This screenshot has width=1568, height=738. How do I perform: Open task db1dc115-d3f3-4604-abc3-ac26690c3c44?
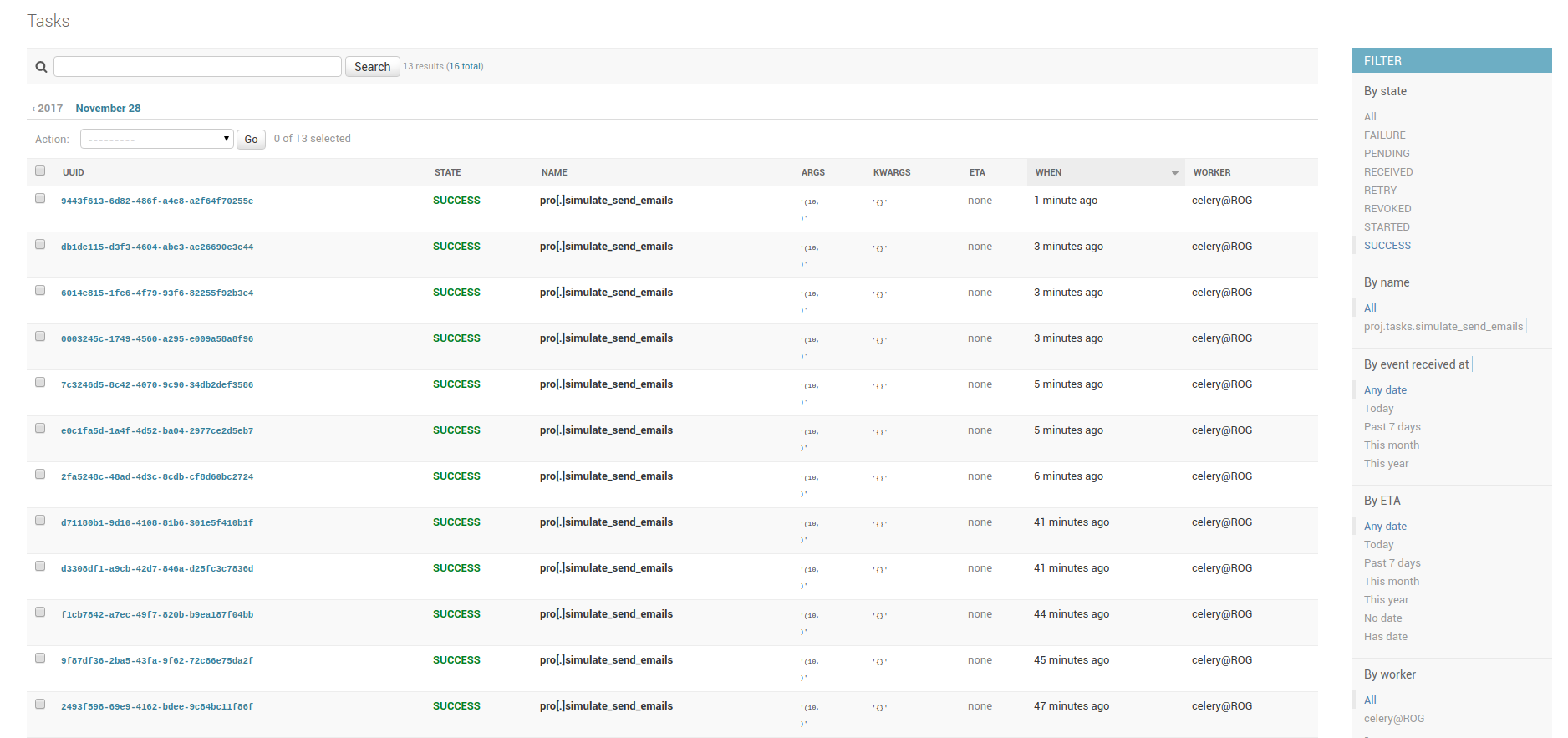[157, 247]
